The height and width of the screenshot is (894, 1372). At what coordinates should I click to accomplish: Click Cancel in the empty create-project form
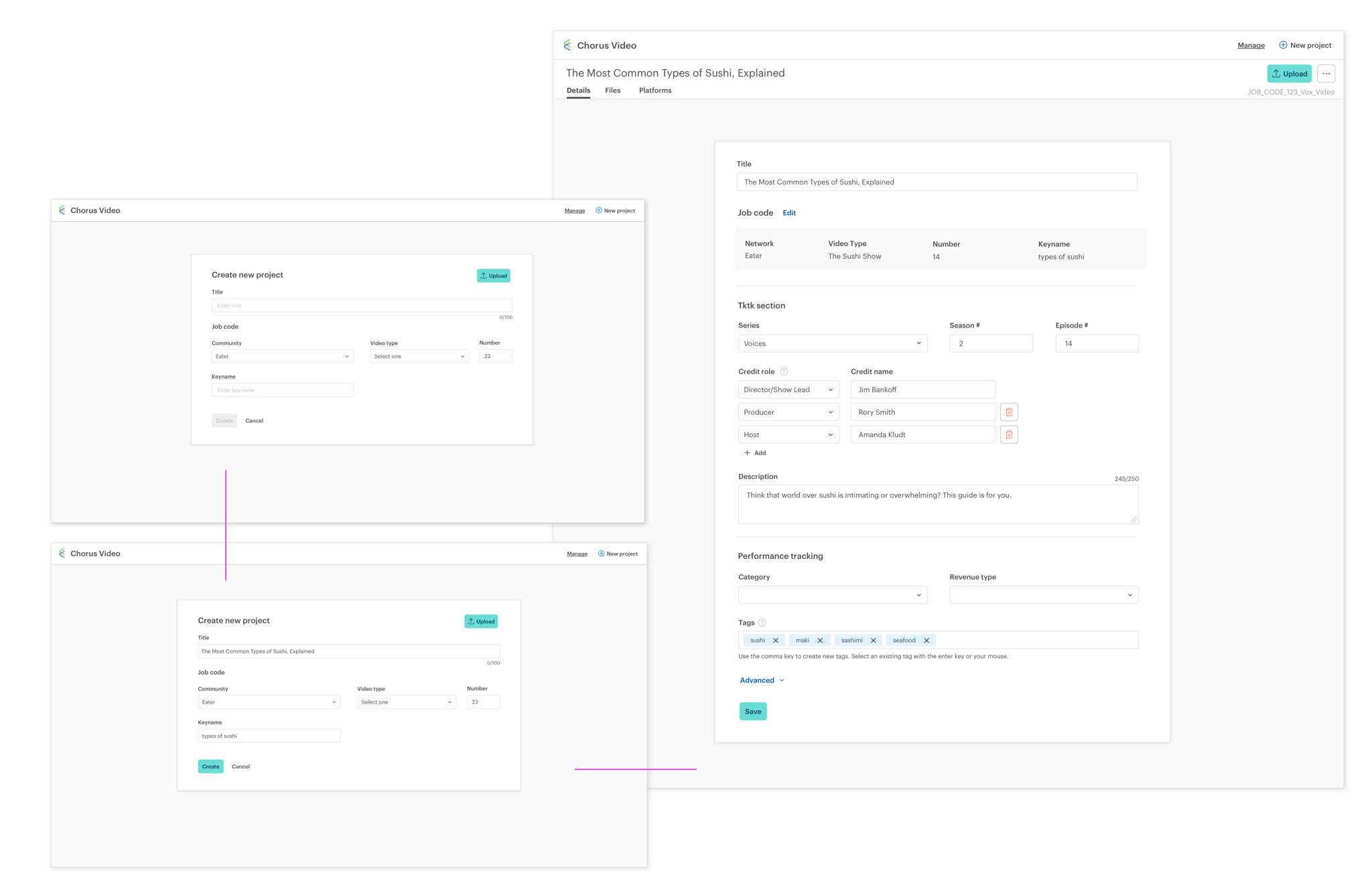(x=254, y=421)
